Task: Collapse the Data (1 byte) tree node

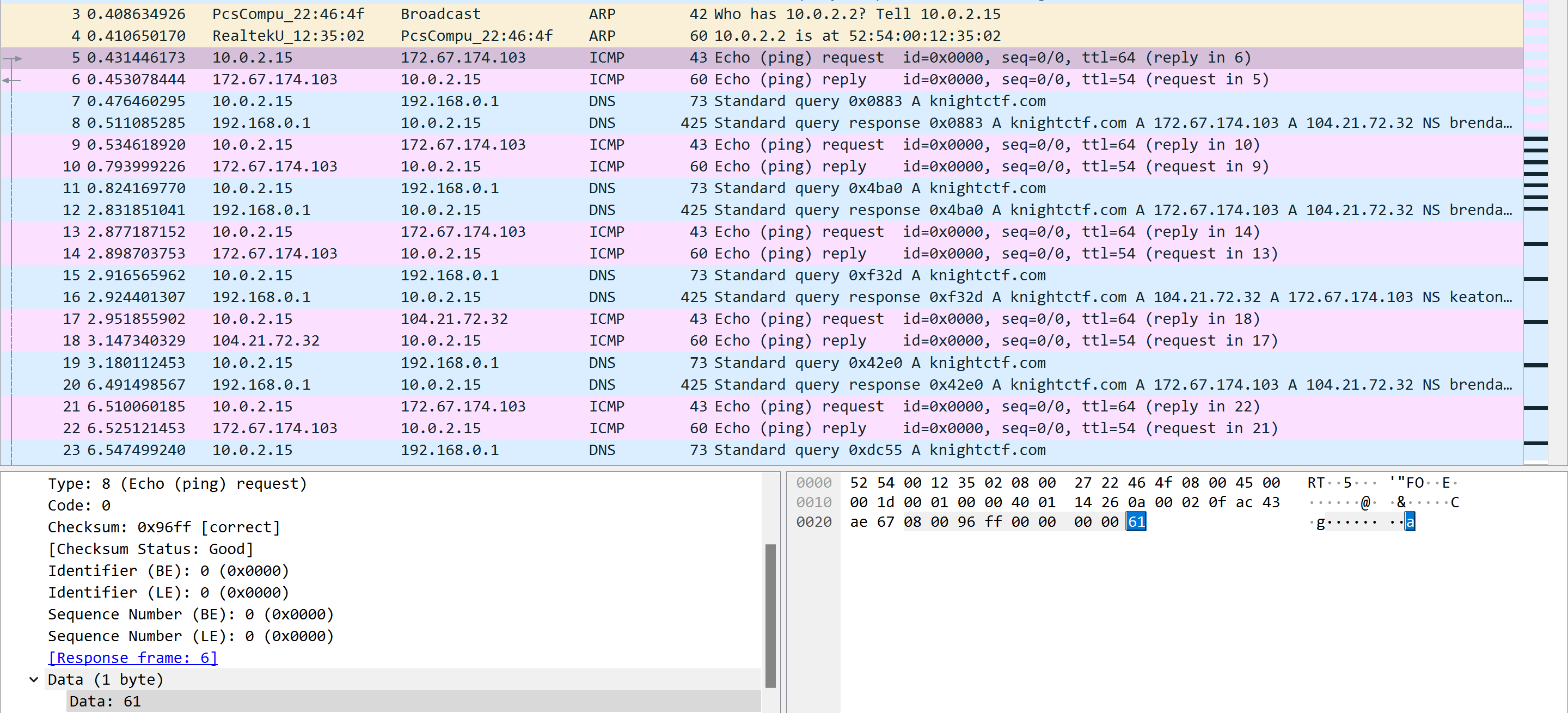Action: coord(33,680)
